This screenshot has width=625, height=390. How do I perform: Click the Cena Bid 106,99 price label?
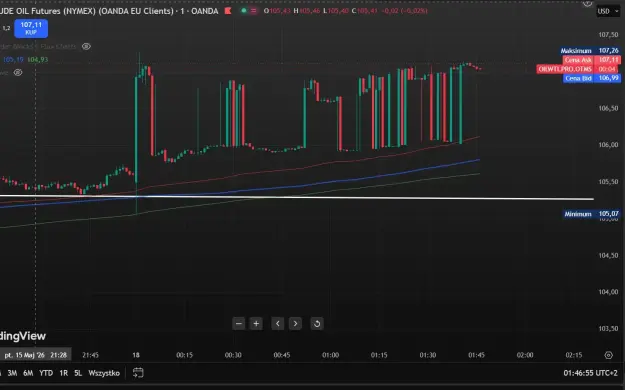tap(592, 78)
